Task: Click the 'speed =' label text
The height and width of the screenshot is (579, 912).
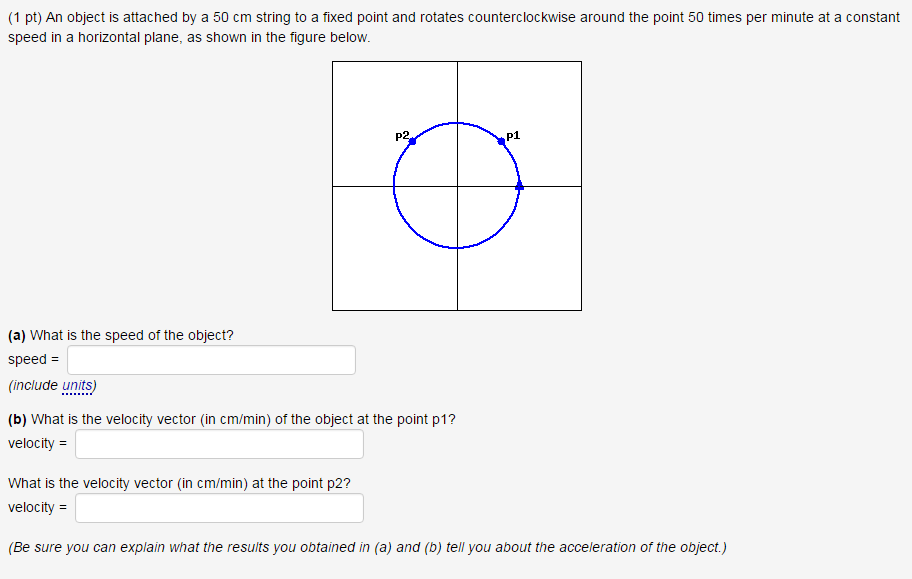Action: tap(31, 359)
